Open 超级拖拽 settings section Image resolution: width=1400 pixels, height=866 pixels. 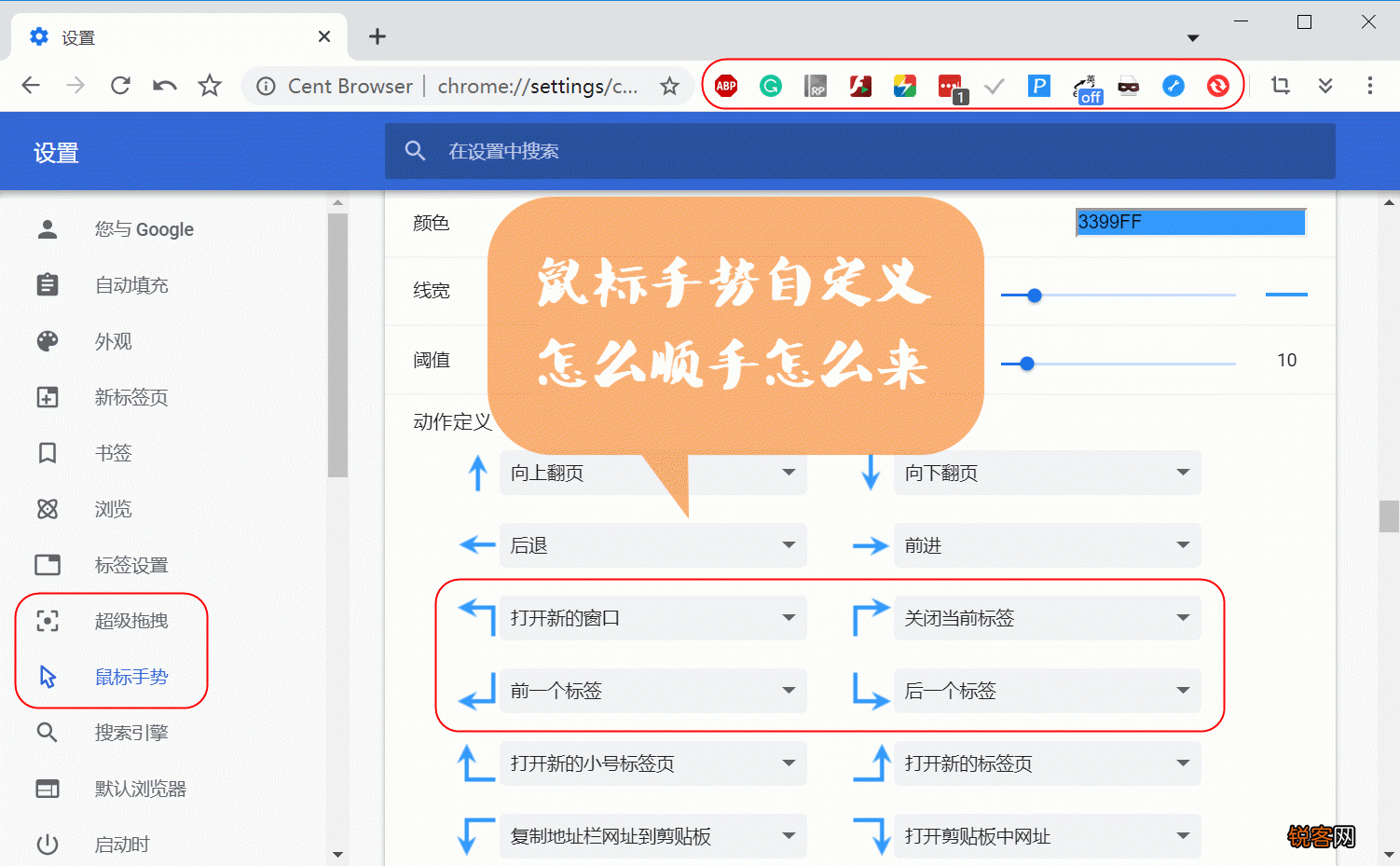point(131,621)
